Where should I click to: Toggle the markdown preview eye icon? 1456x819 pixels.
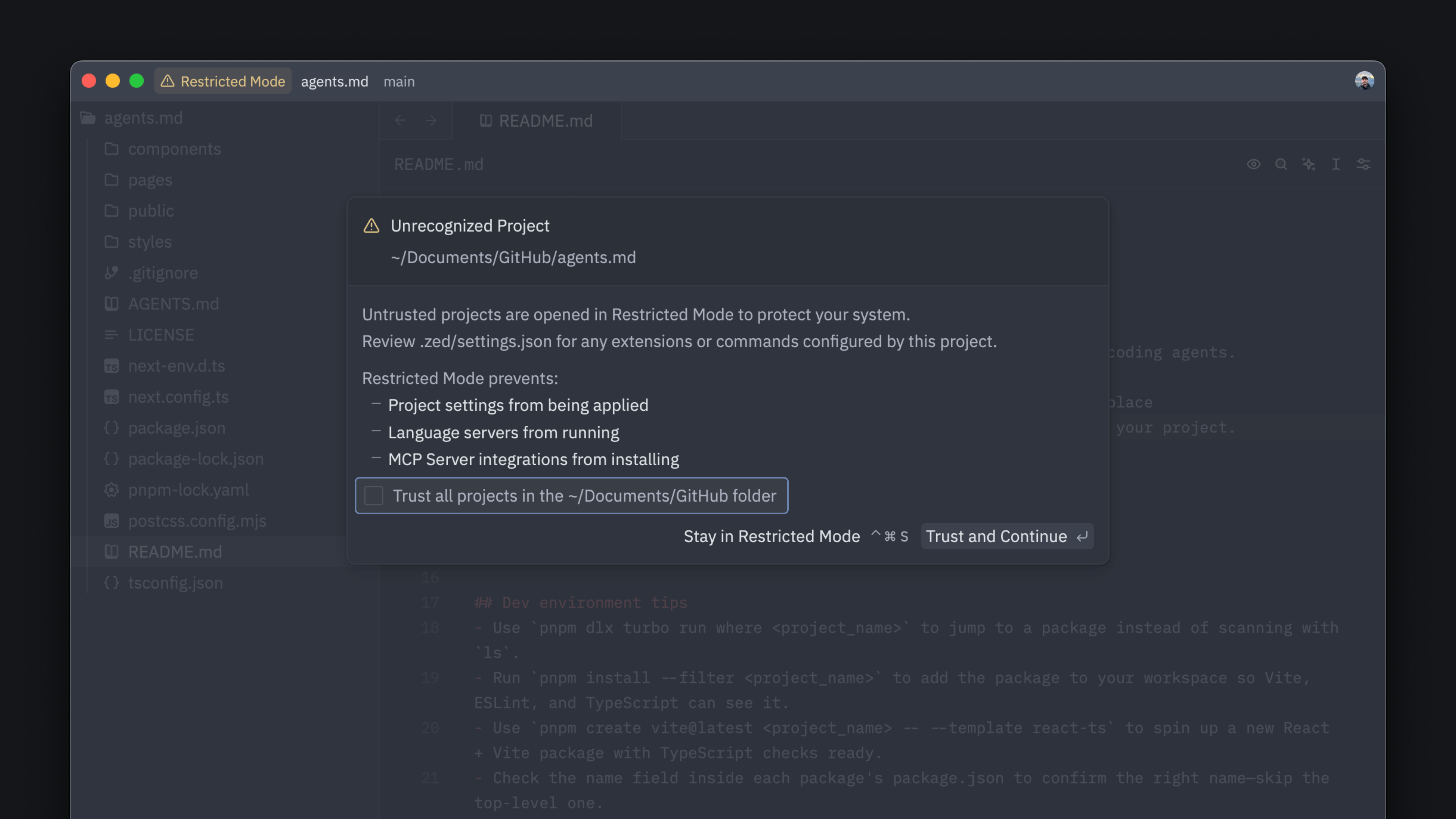click(x=1254, y=165)
